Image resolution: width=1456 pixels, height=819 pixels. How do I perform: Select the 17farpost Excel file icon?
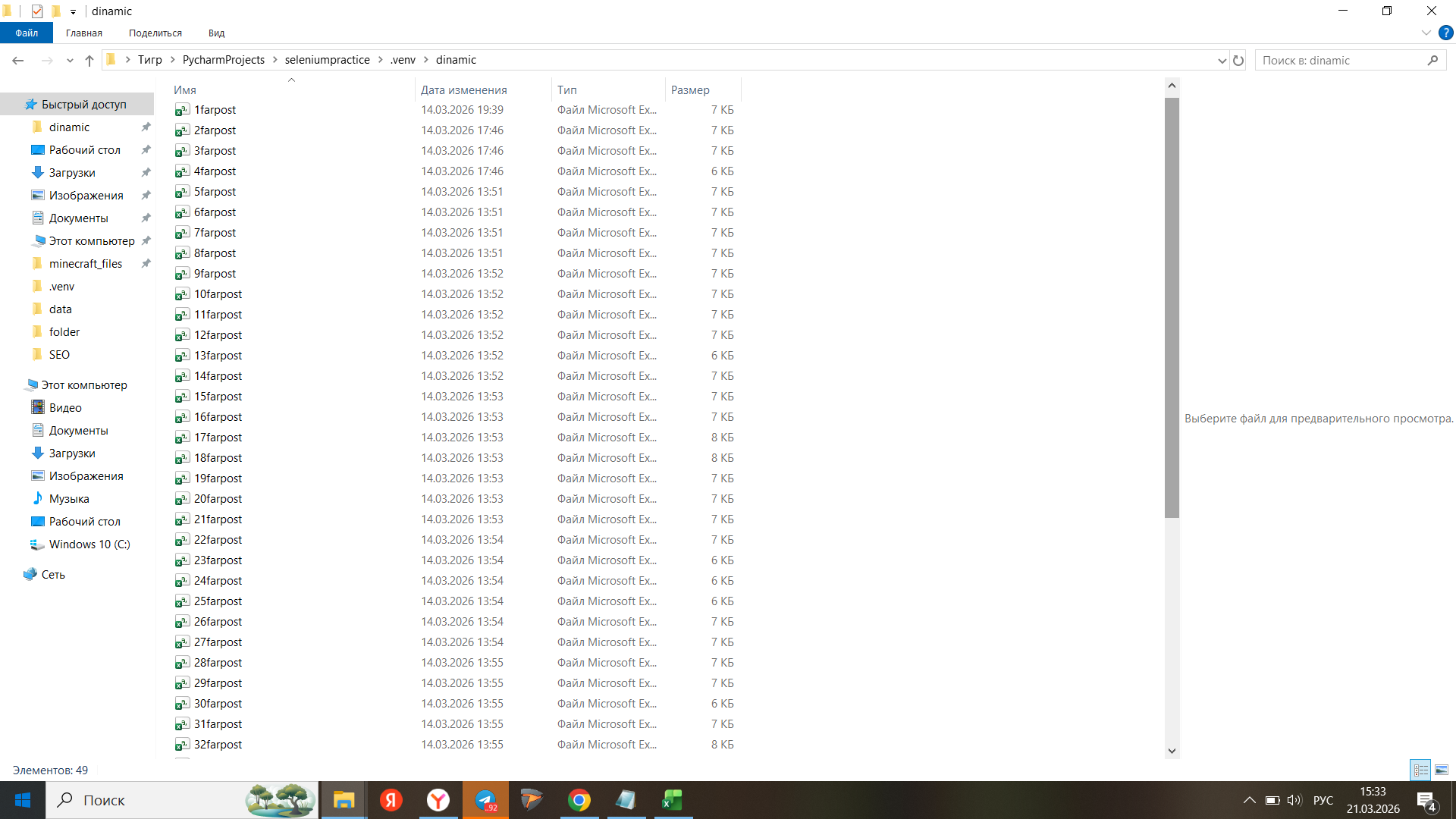tap(182, 438)
